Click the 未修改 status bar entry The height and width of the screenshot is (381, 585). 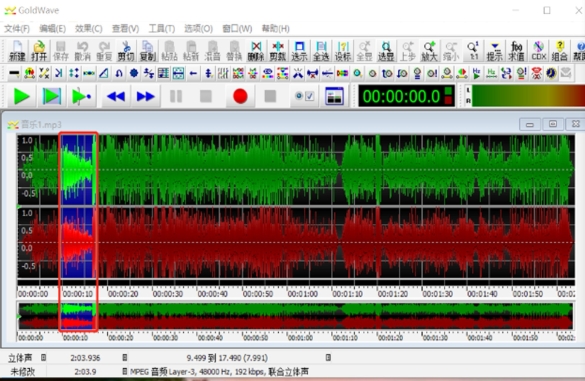click(22, 372)
